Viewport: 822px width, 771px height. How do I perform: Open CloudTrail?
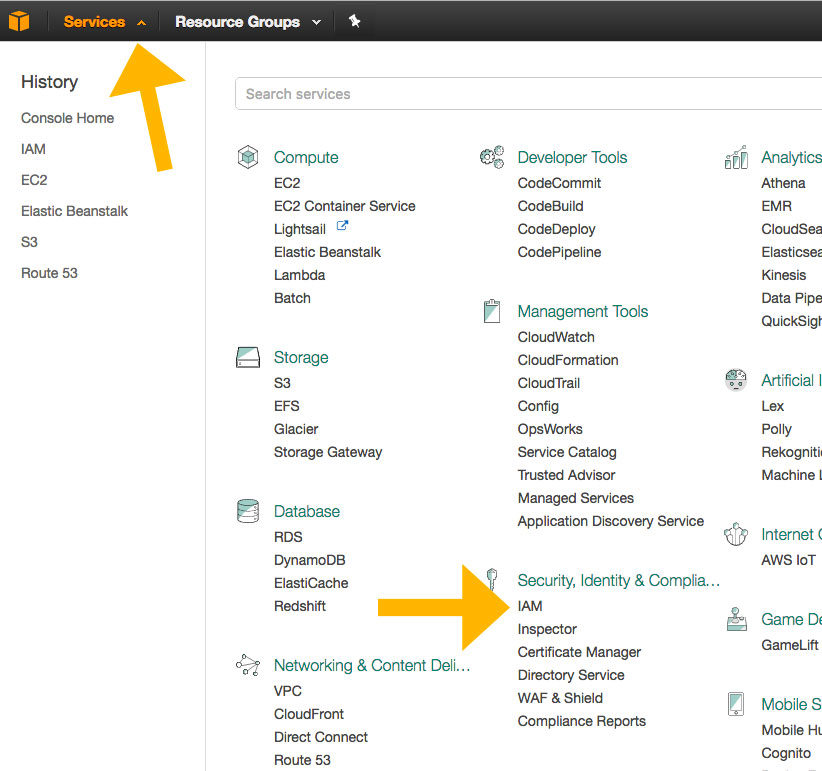click(549, 383)
